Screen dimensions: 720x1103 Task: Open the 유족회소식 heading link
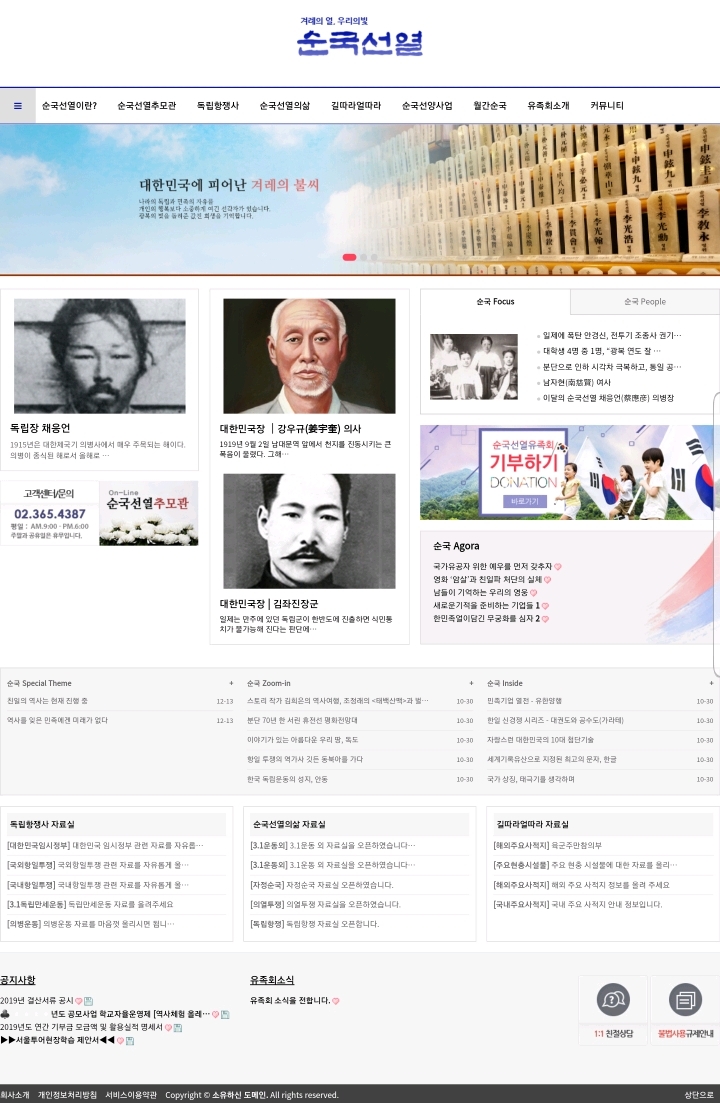point(272,980)
